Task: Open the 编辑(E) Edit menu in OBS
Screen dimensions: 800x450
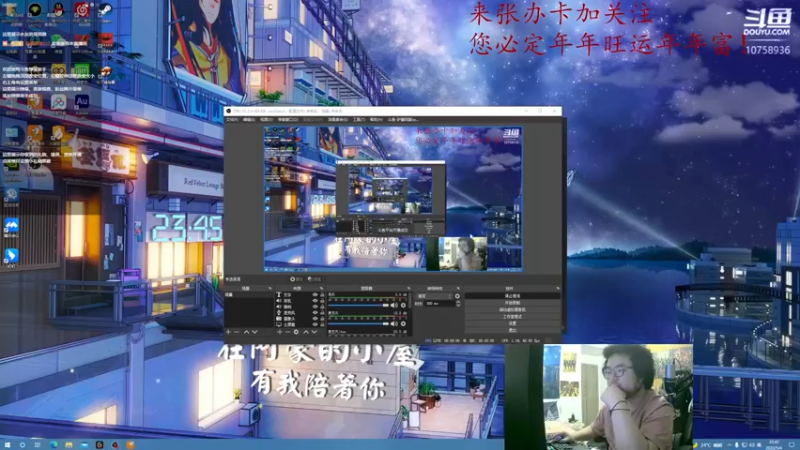Action: coord(249,119)
